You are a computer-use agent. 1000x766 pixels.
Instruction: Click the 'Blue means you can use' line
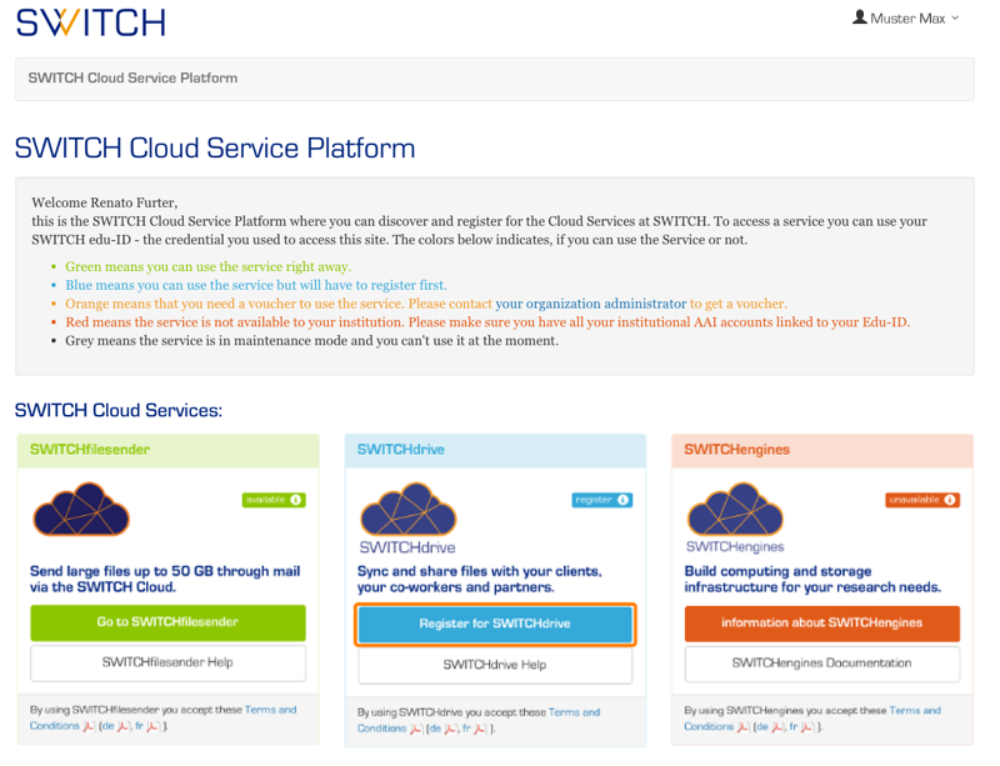(256, 285)
